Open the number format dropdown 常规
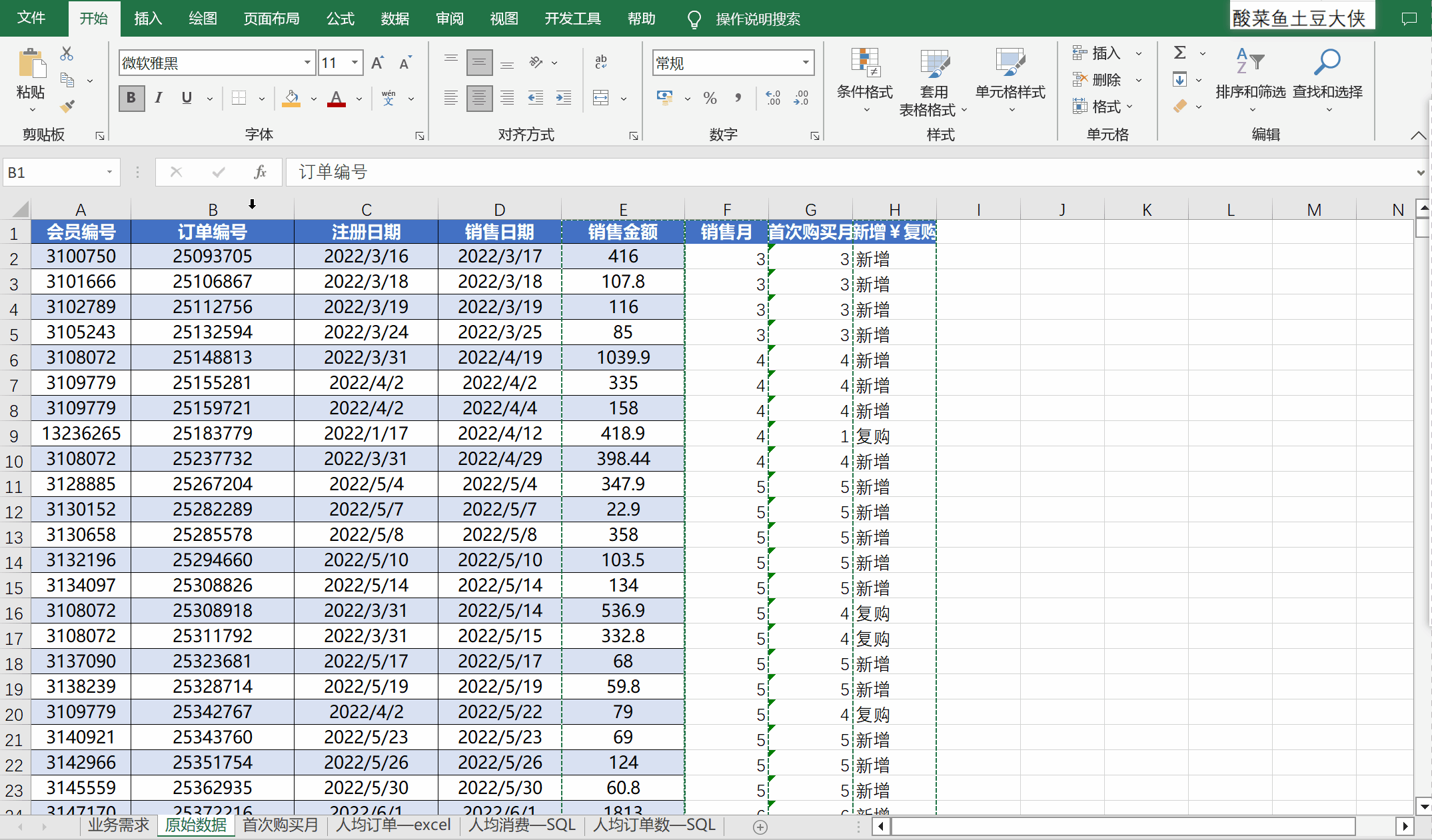 (x=806, y=63)
